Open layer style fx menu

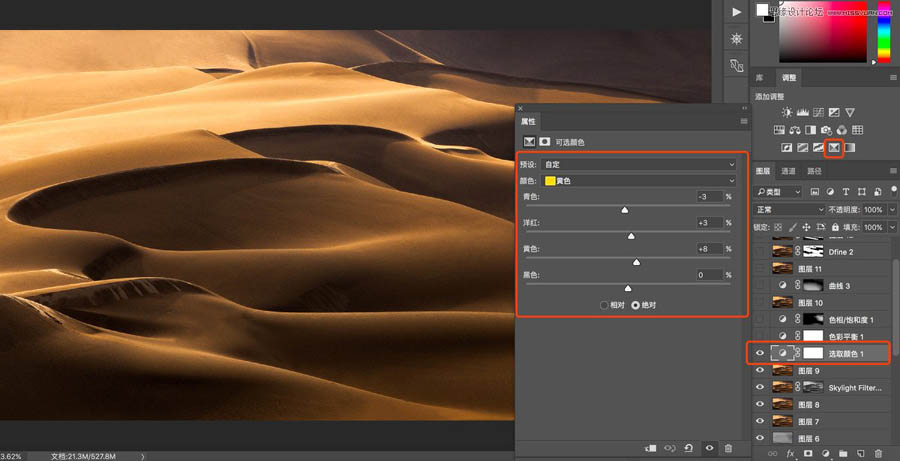[790, 454]
